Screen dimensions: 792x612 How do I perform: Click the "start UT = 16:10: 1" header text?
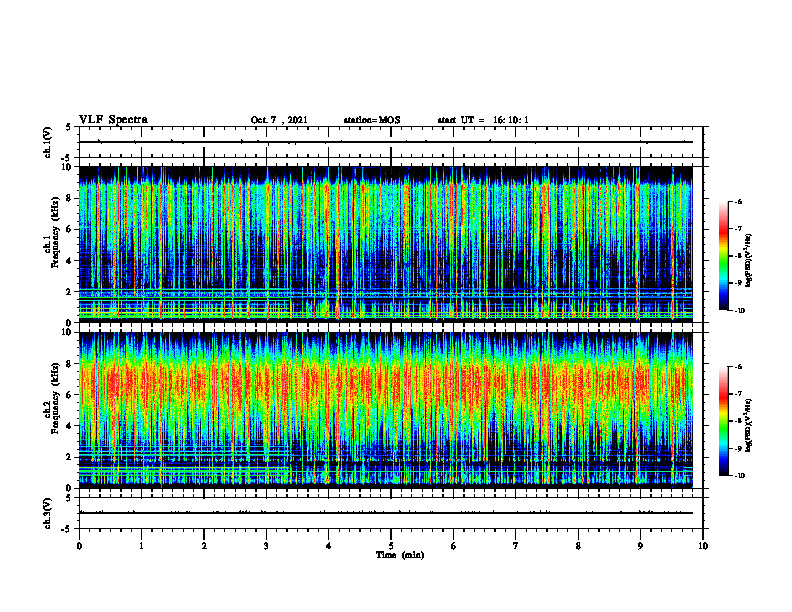pyautogui.click(x=483, y=120)
